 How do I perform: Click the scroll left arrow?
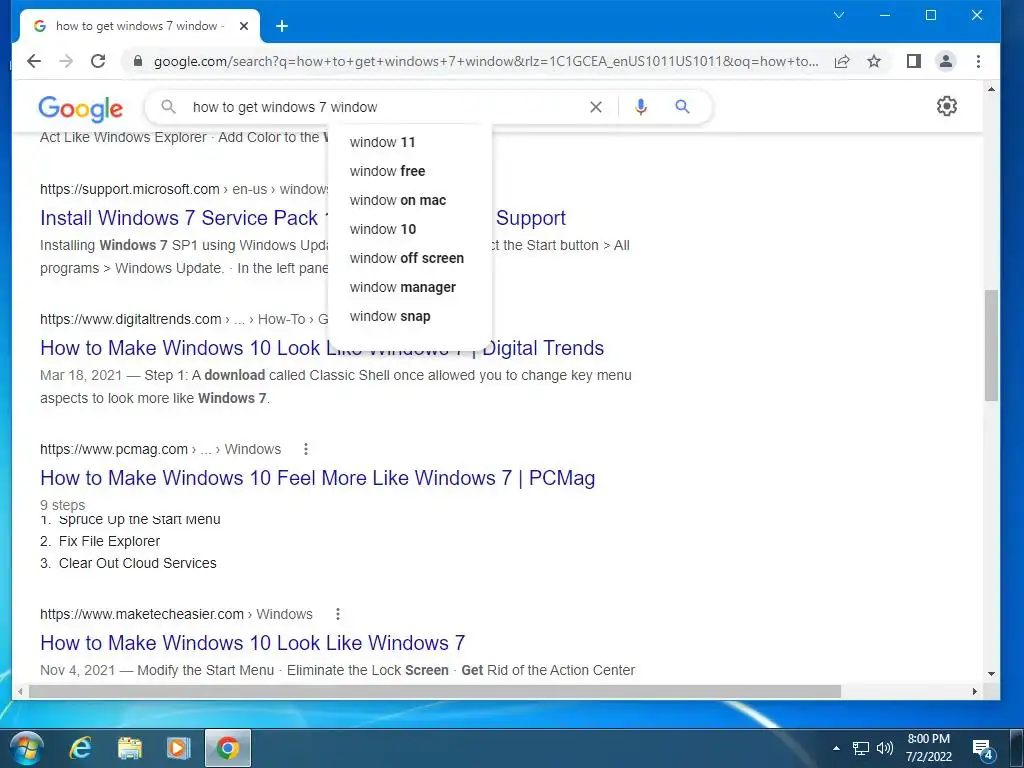(20, 691)
